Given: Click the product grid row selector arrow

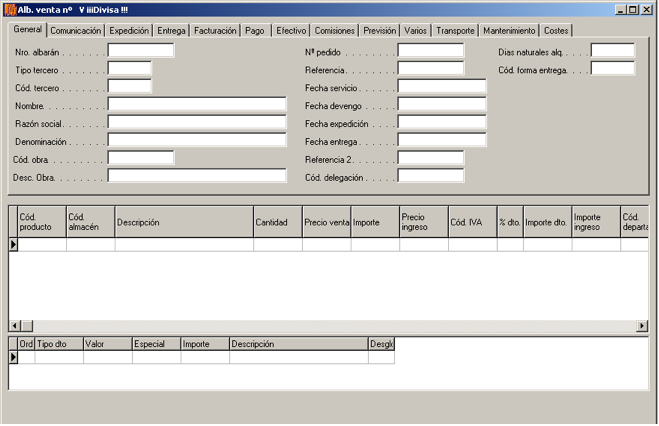Looking at the screenshot, I should (14, 245).
